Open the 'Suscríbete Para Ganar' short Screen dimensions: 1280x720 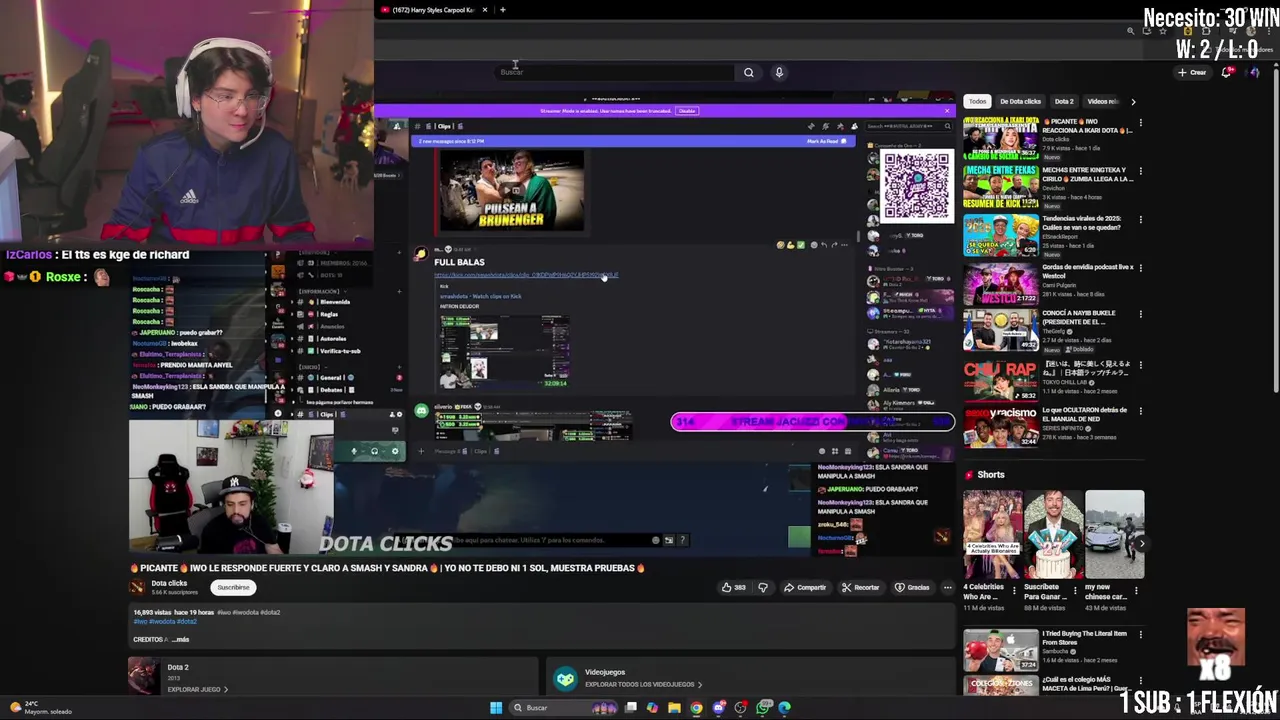click(1053, 535)
